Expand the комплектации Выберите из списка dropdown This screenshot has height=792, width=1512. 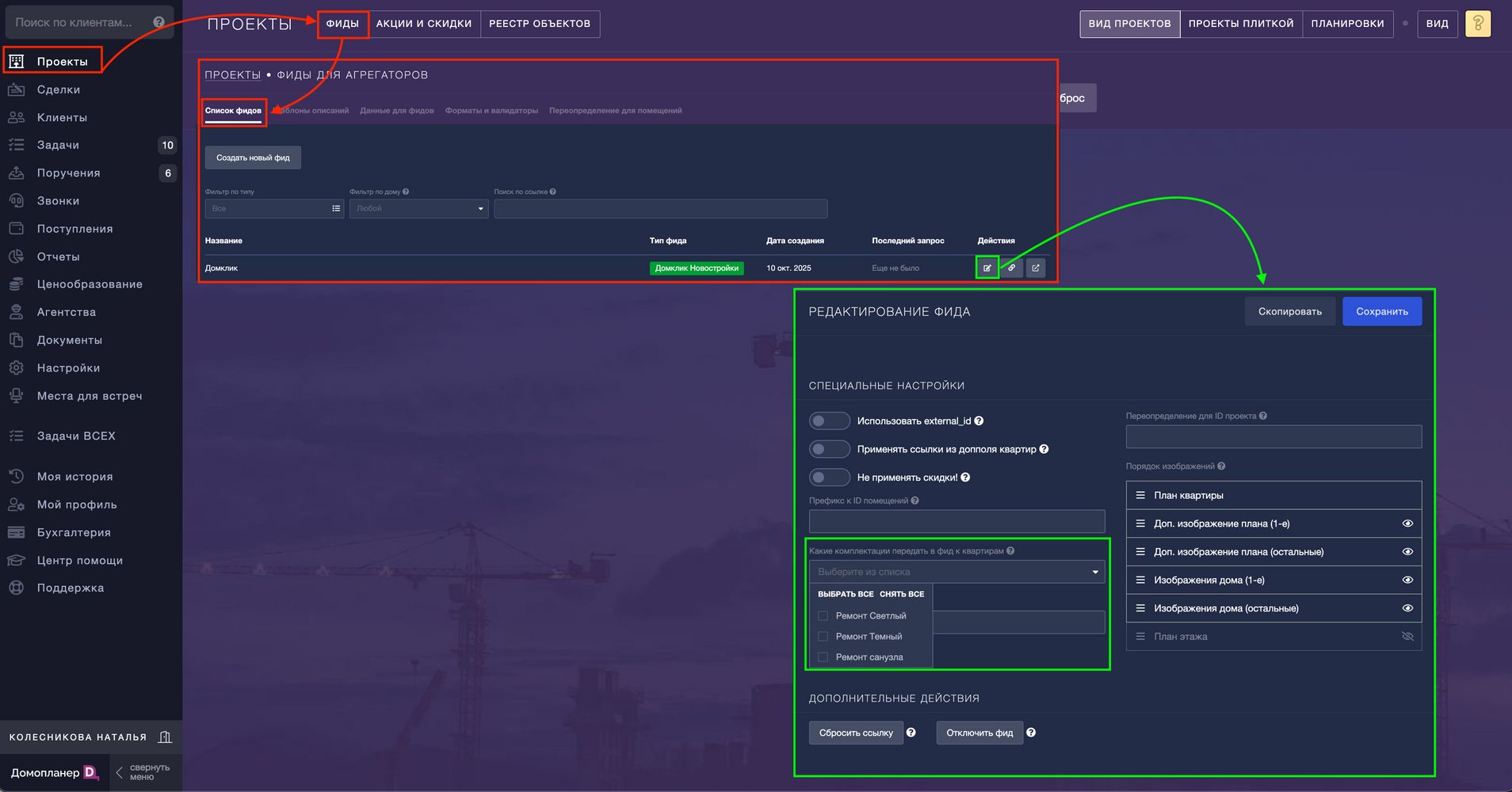(x=956, y=572)
